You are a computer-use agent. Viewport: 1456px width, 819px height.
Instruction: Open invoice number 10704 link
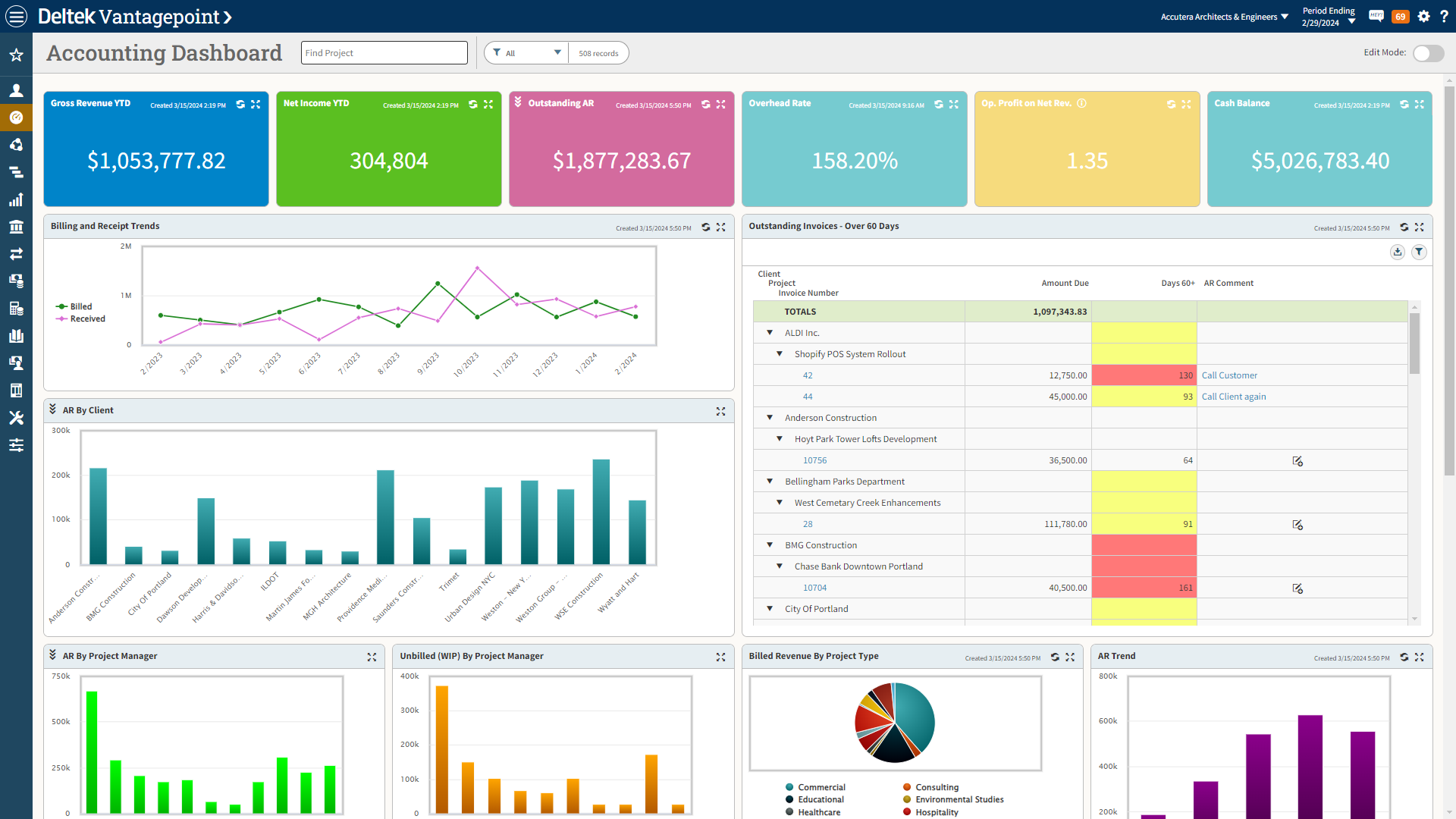814,588
